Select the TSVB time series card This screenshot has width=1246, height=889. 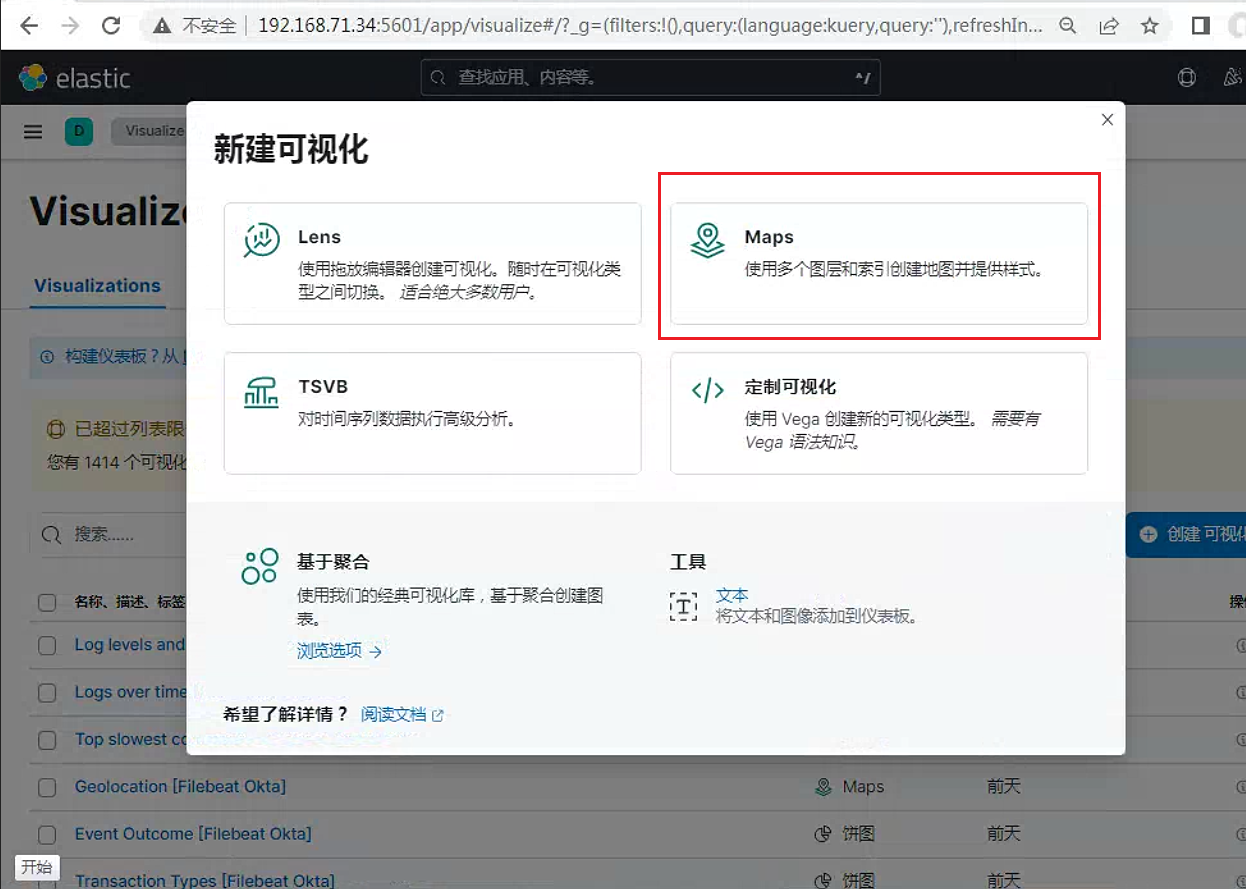432,413
